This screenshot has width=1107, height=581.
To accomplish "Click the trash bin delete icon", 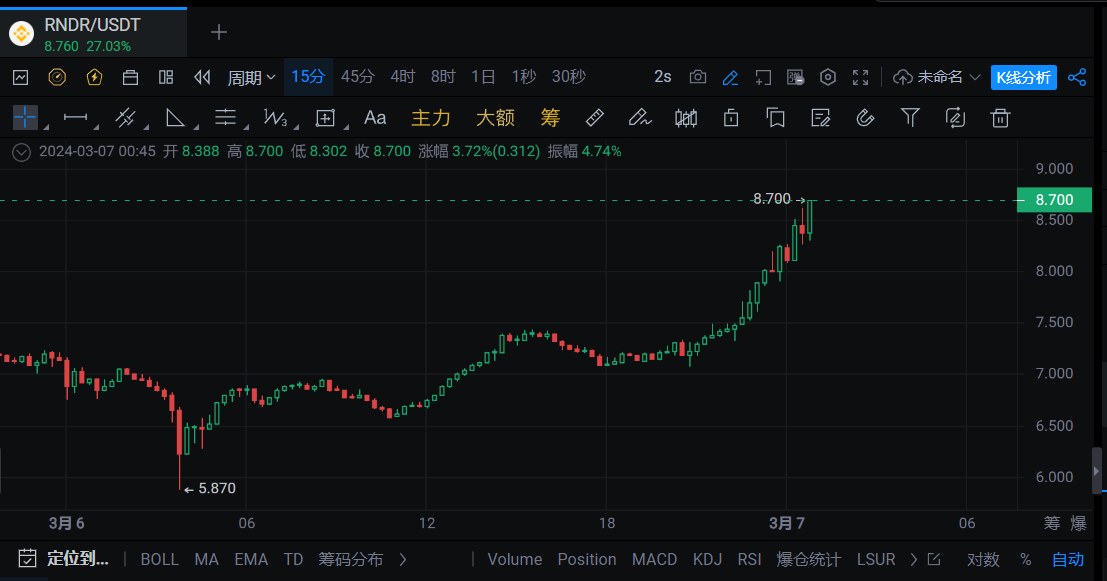I will (x=1000, y=118).
